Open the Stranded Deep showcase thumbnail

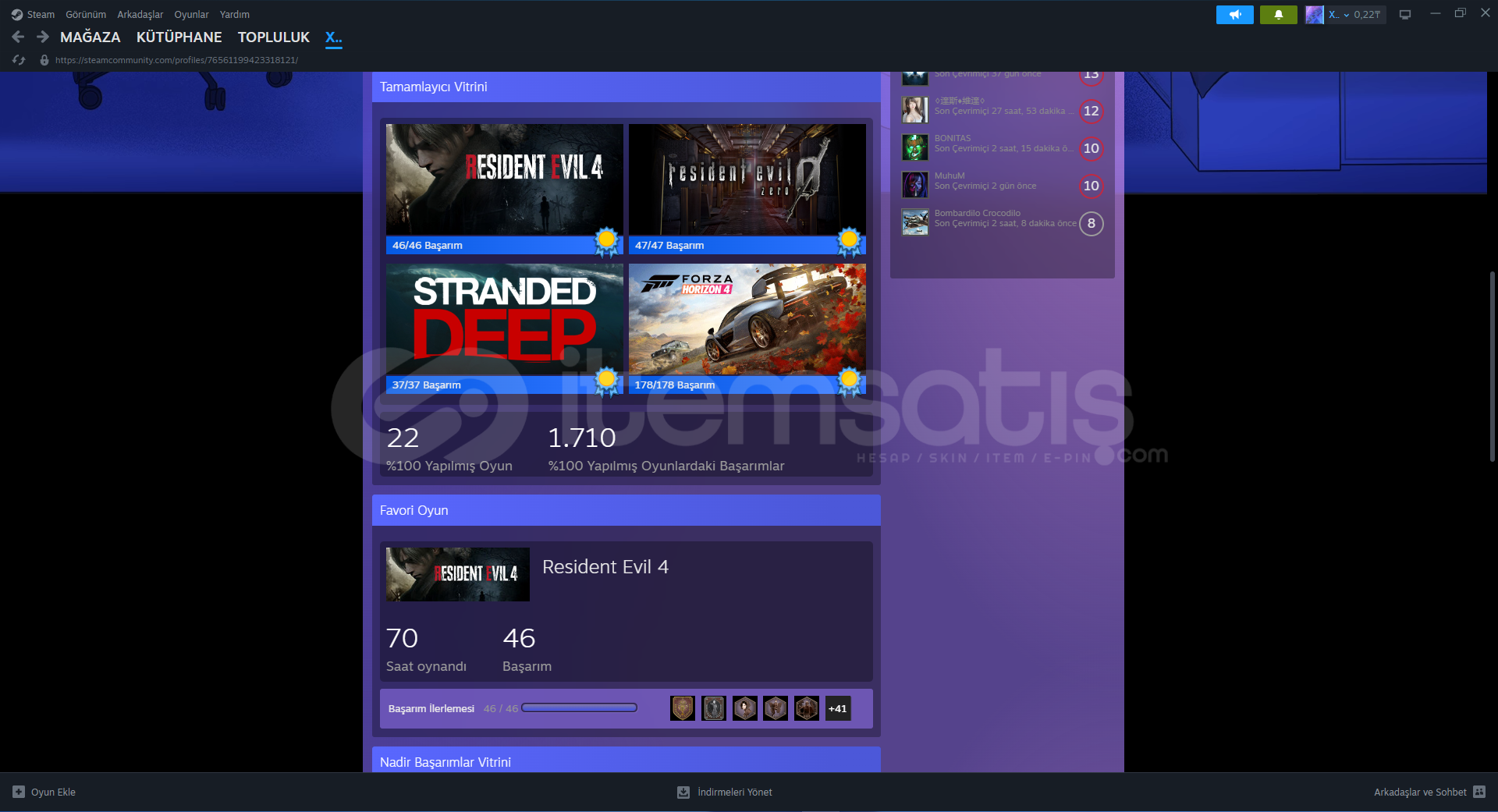point(505,319)
